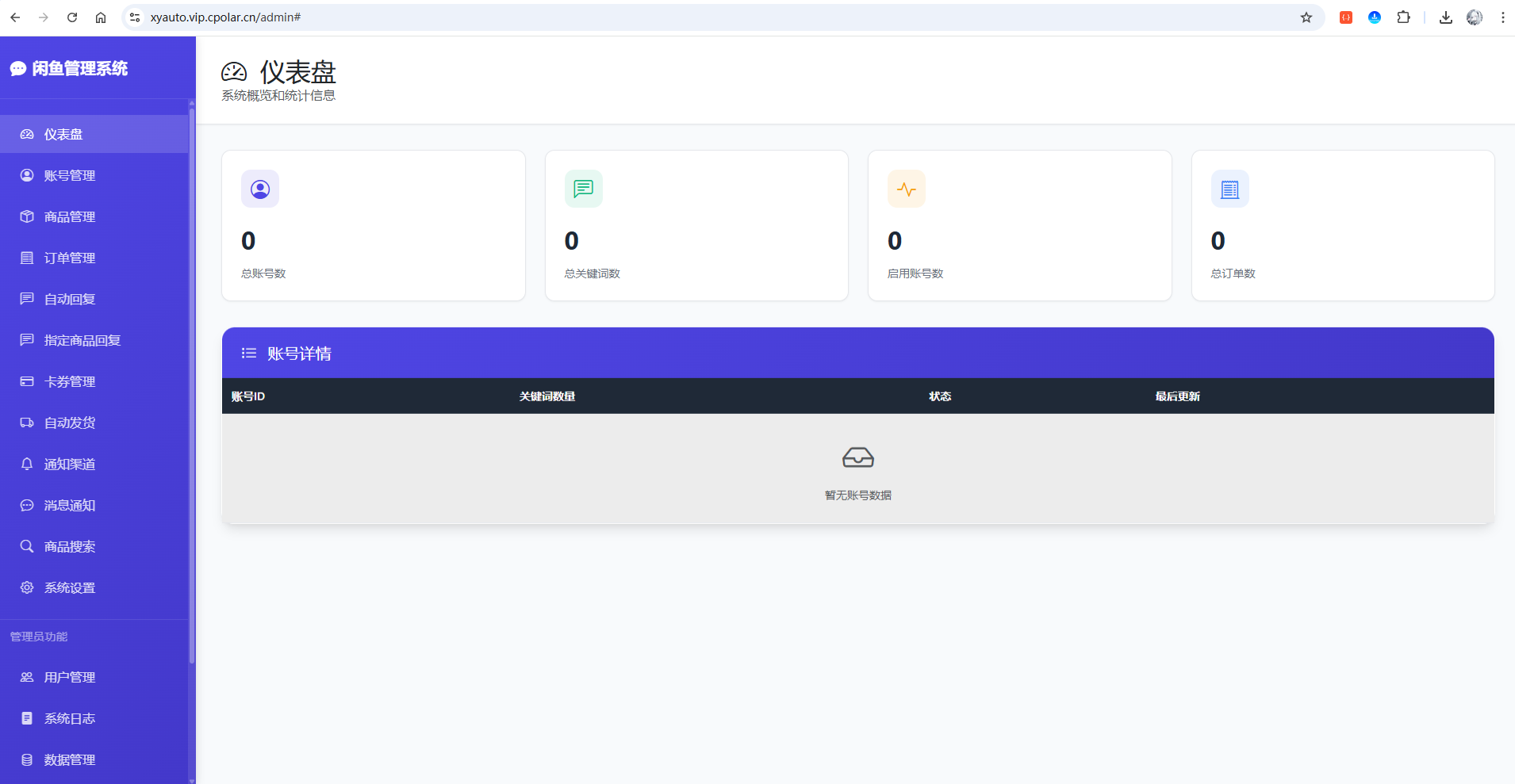Click the 管理员功能 section label

(x=39, y=637)
